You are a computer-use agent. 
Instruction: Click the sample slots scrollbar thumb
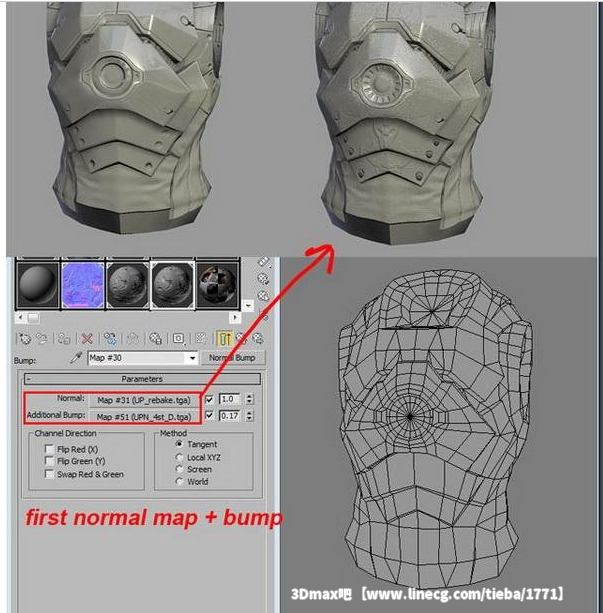coord(33,317)
